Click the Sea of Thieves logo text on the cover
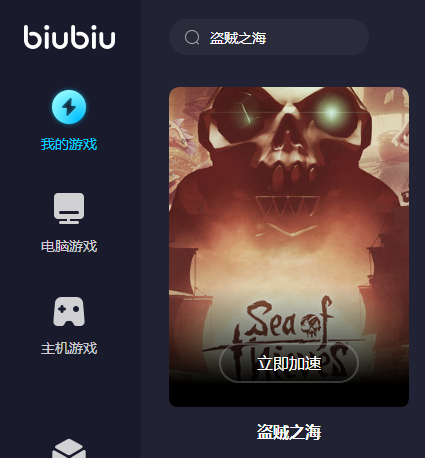425x458 pixels. click(287, 338)
